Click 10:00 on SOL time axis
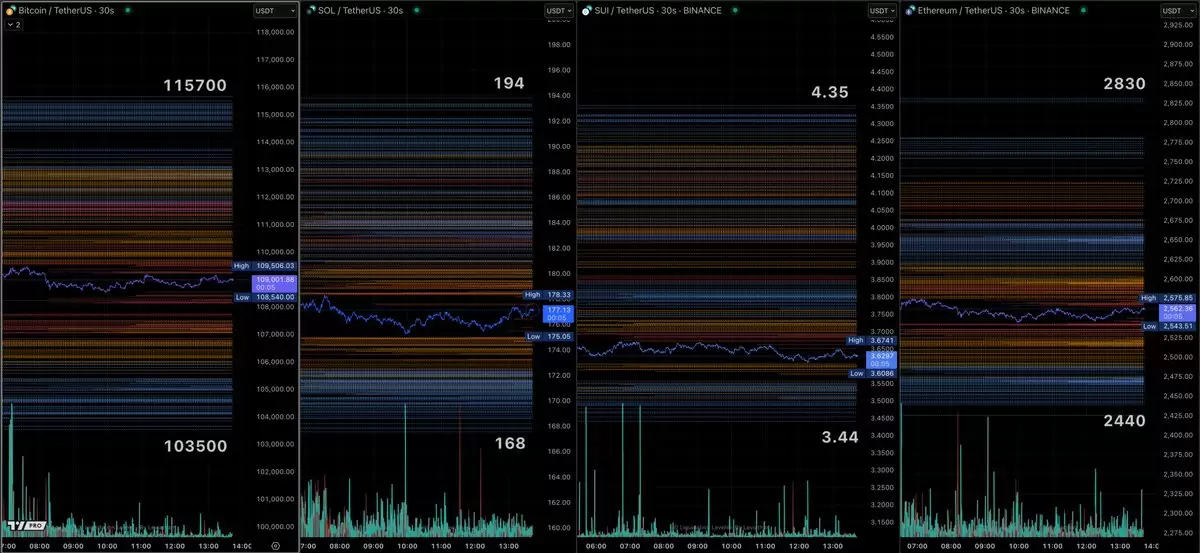Image resolution: width=1200 pixels, height=553 pixels. [406, 546]
